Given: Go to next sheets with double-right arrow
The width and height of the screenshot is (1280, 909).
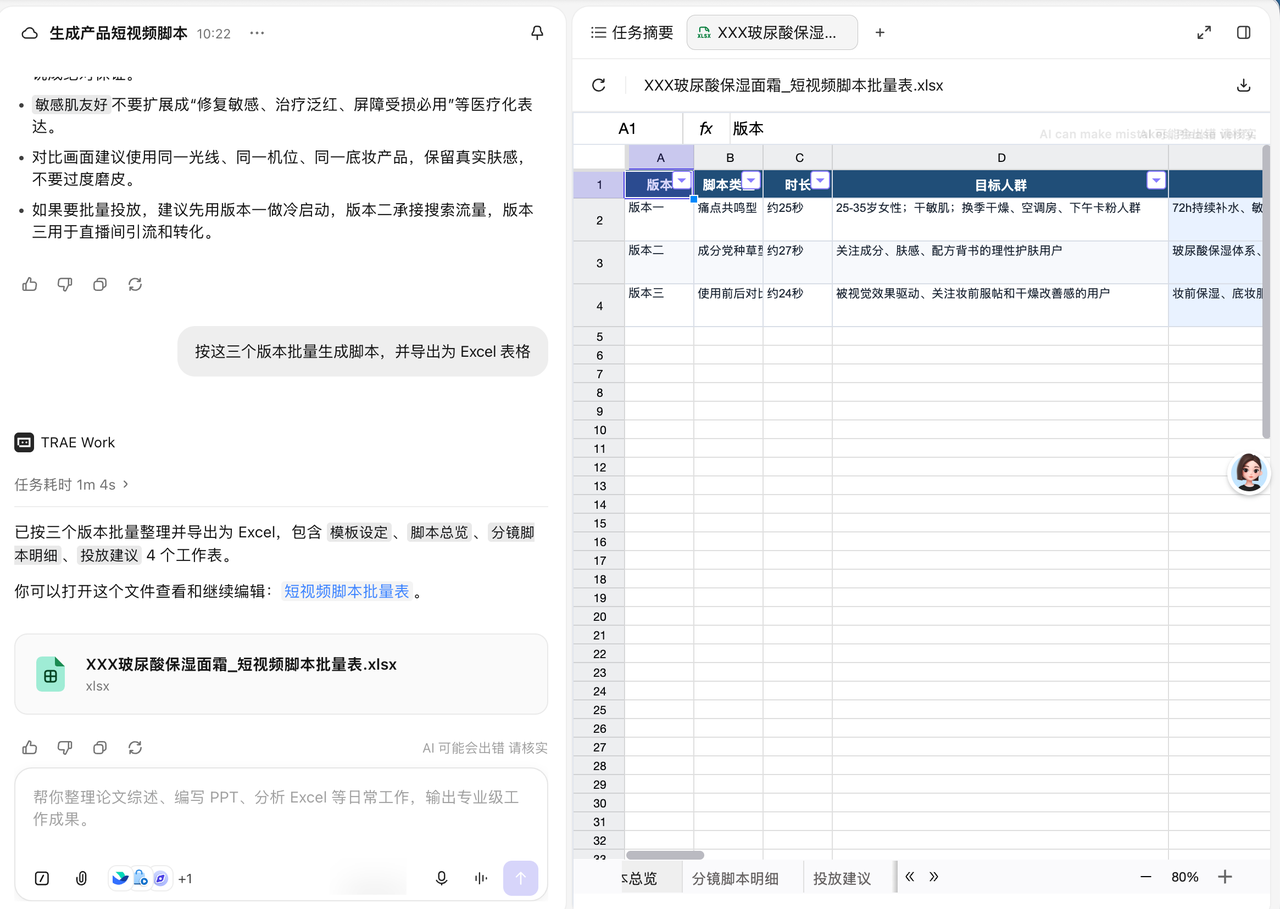Looking at the screenshot, I should tap(934, 877).
